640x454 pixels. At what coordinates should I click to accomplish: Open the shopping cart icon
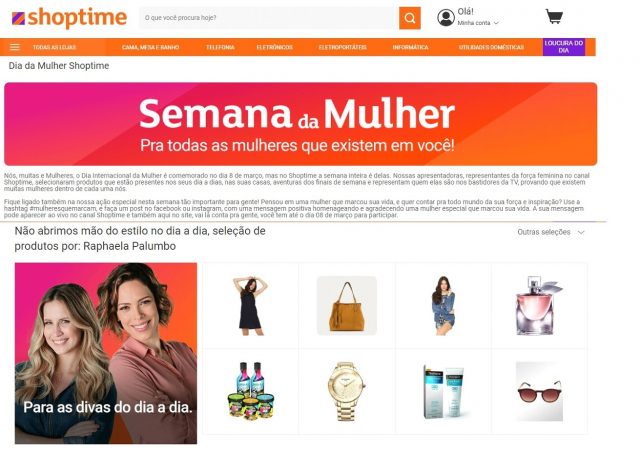tap(554, 16)
